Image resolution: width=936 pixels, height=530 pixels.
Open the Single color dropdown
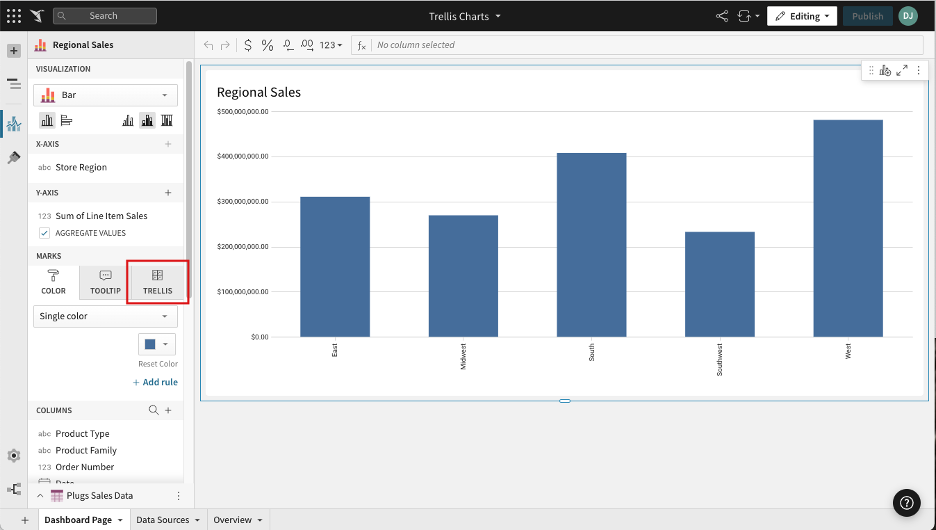[x=105, y=316]
